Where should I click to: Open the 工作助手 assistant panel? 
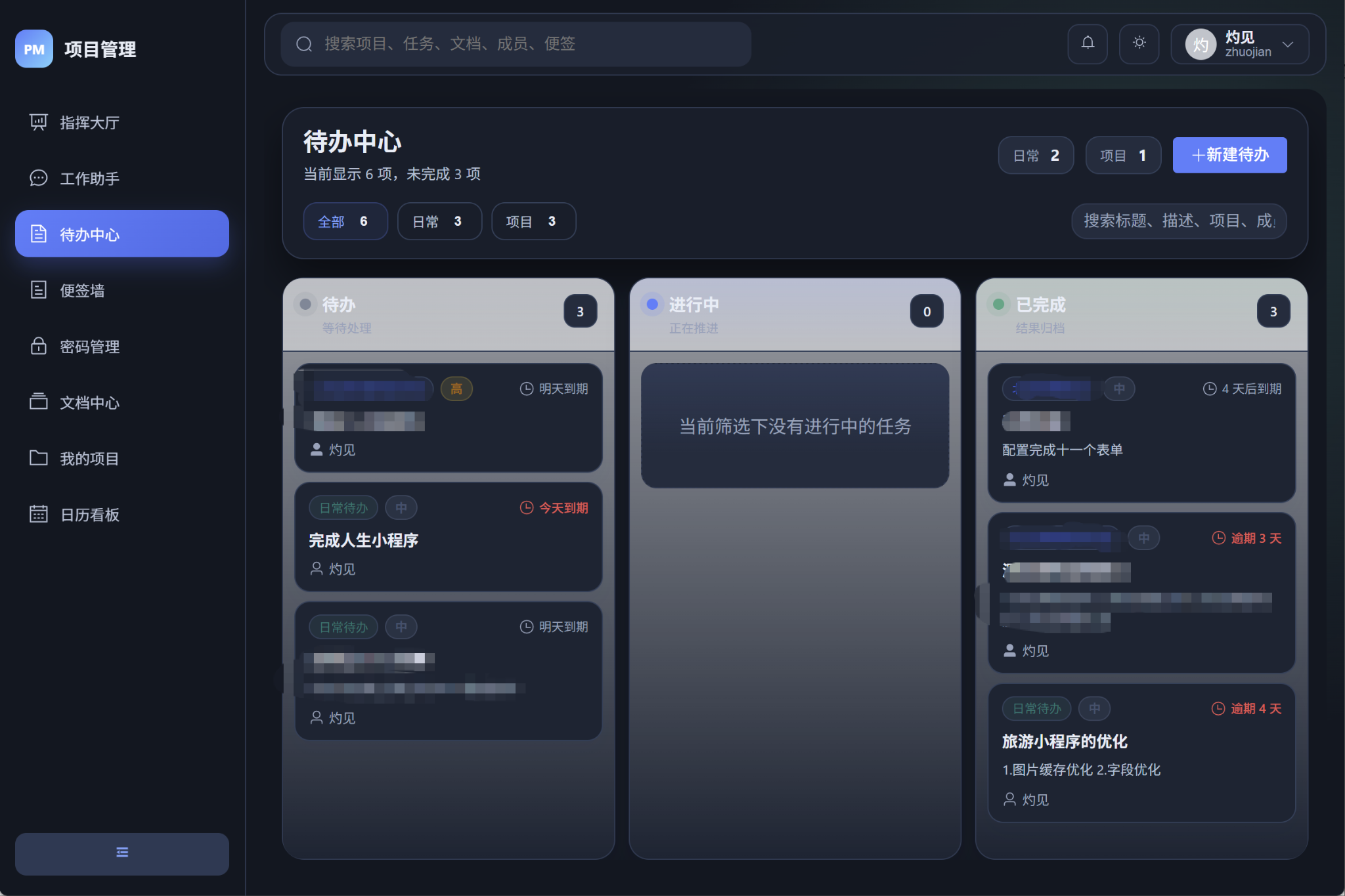tap(90, 178)
